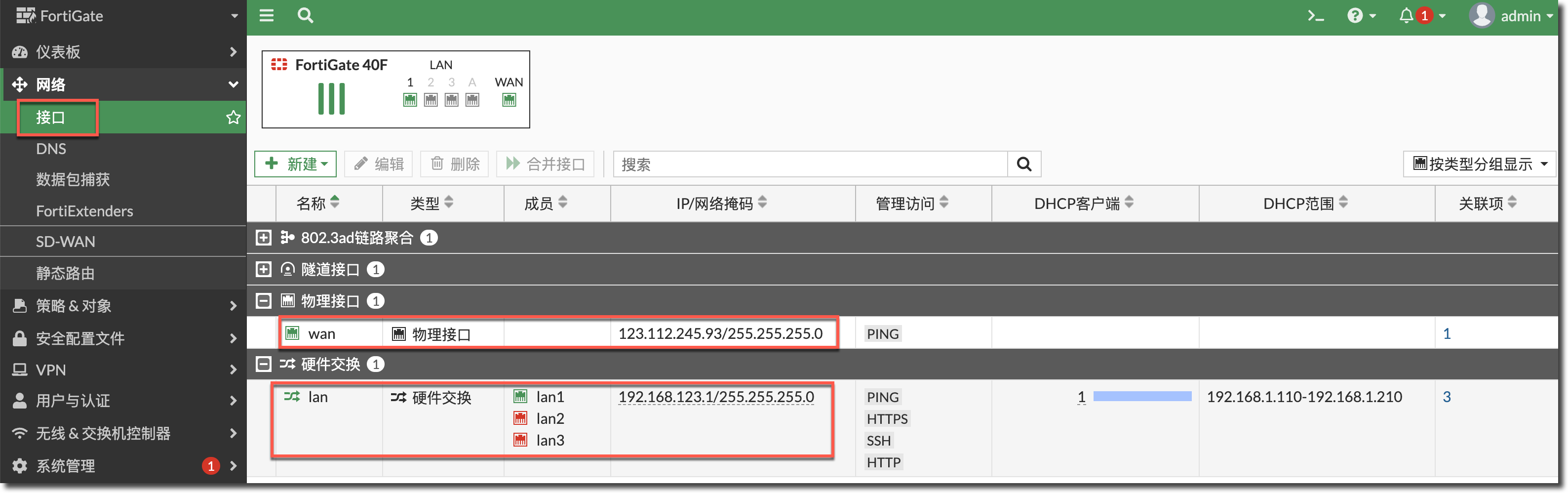The height and width of the screenshot is (493, 1568).
Task: Expand the 802.3ad链路聚合 group
Action: (264, 238)
